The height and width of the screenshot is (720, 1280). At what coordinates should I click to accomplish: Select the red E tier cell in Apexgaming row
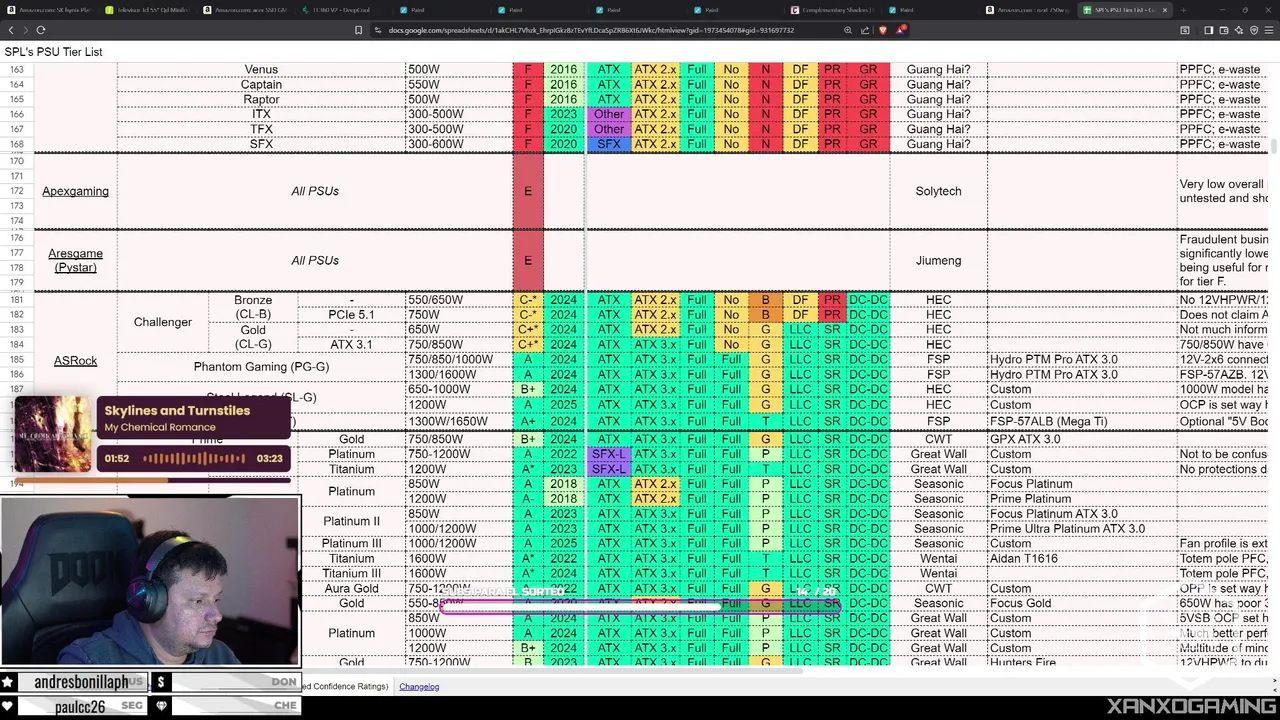coord(528,191)
